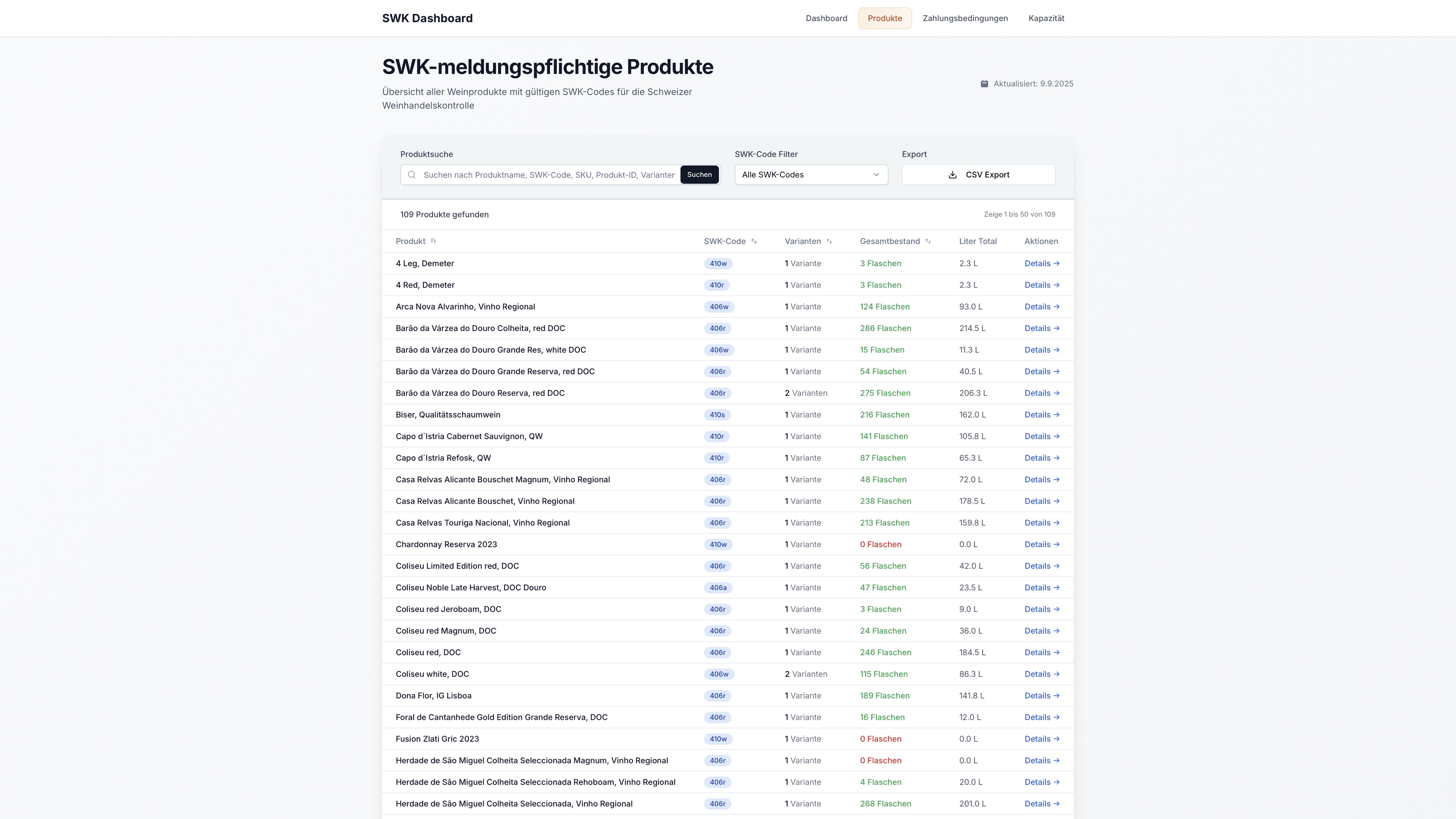Click '0 Flaschen' in Herdade Magnum row
The image size is (1456, 819).
pyautogui.click(x=880, y=761)
